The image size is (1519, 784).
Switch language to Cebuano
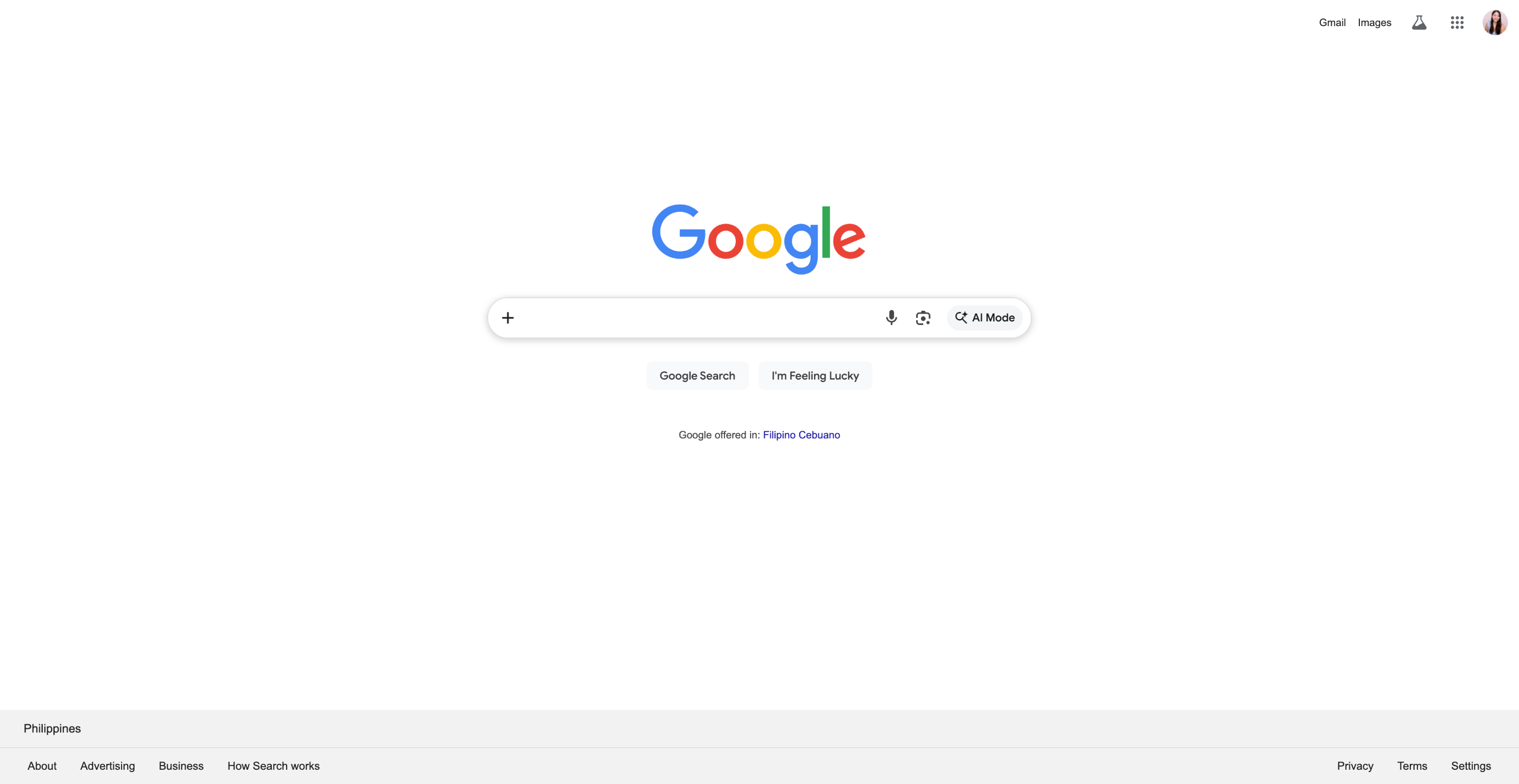819,435
